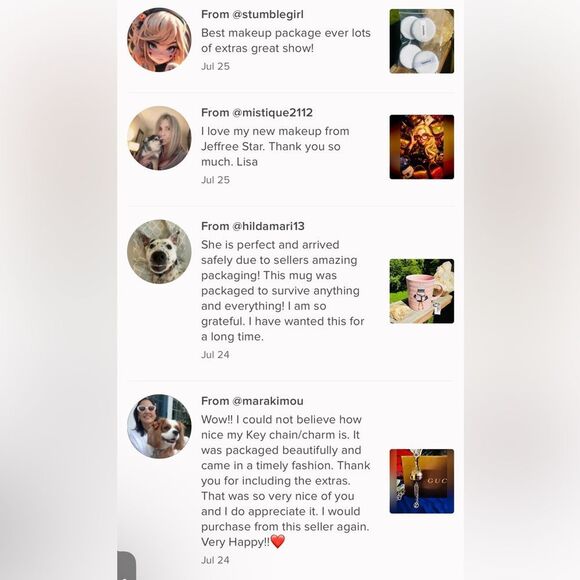Select the key chain/charm review text
The width and height of the screenshot is (580, 580).
click(286, 481)
